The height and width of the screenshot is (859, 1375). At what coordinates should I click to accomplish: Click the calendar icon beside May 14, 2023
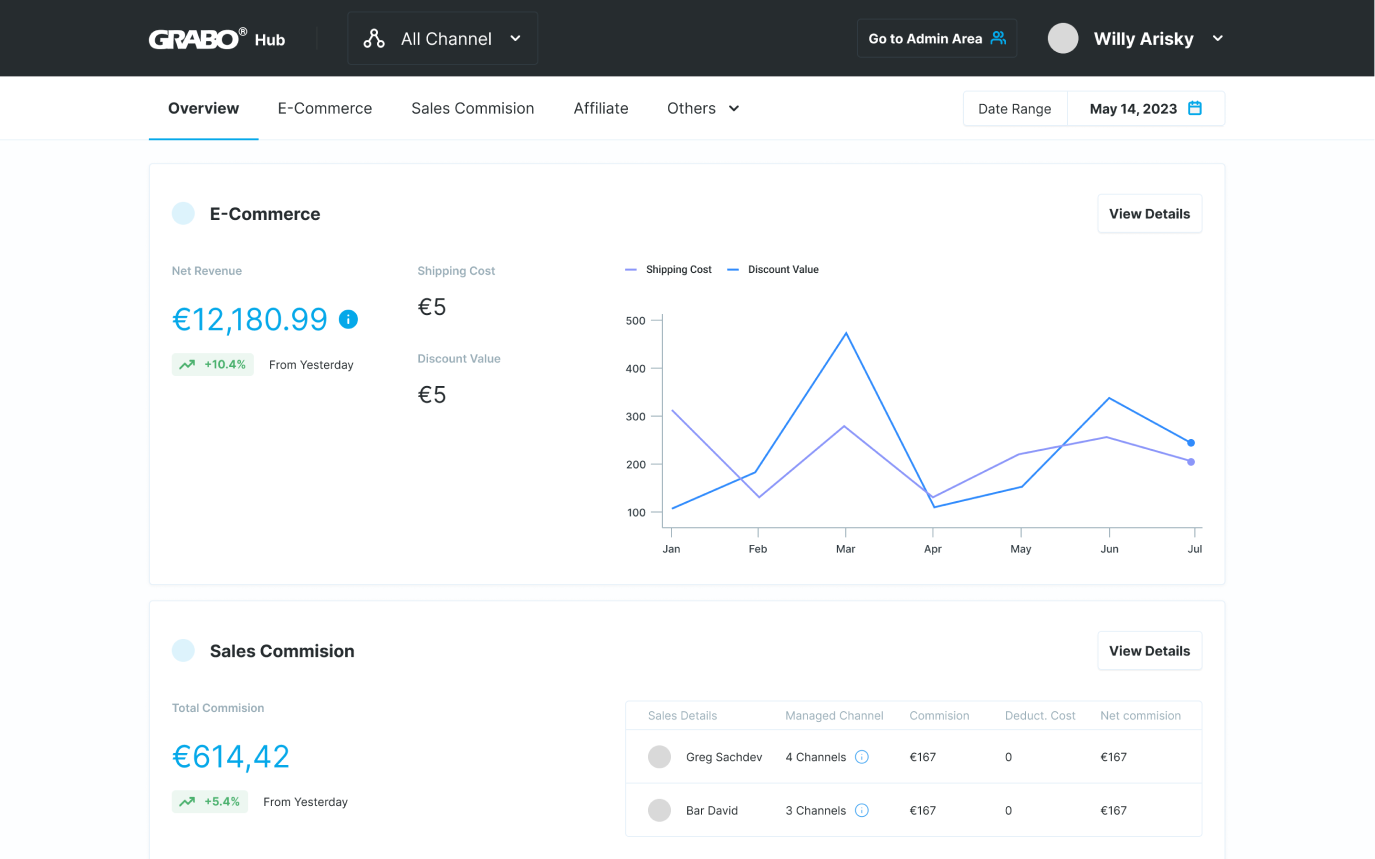coord(1194,108)
